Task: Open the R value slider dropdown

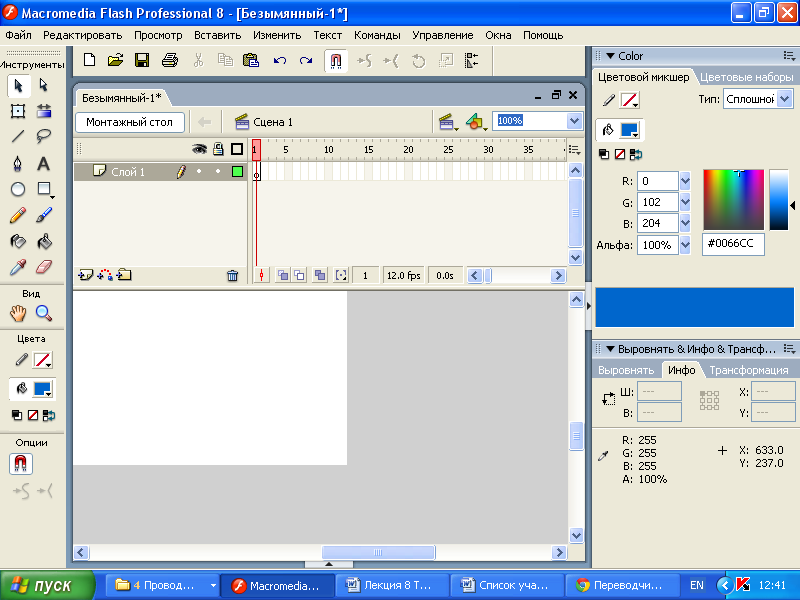Action: 685,181
